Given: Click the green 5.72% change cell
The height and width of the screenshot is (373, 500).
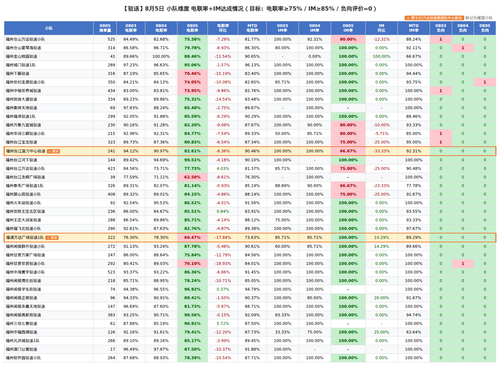Looking at the screenshot, I should [x=223, y=323].
